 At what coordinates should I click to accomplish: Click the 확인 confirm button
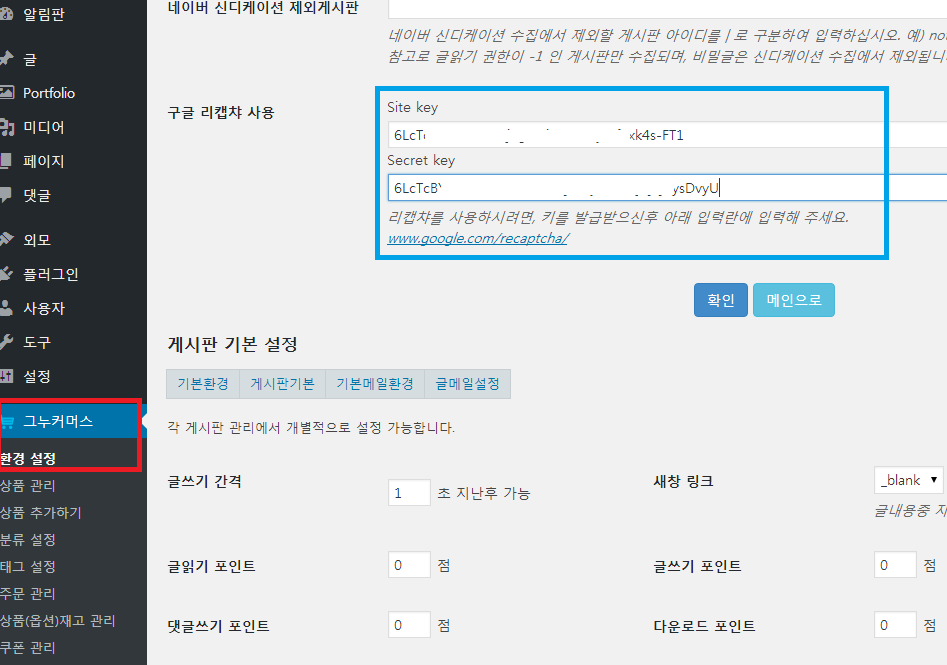(721, 300)
